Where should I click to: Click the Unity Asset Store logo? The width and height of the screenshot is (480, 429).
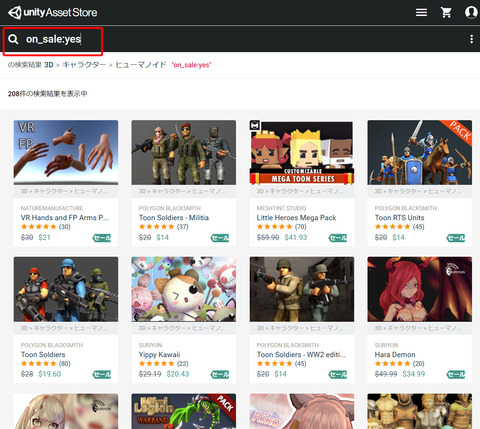(x=53, y=13)
